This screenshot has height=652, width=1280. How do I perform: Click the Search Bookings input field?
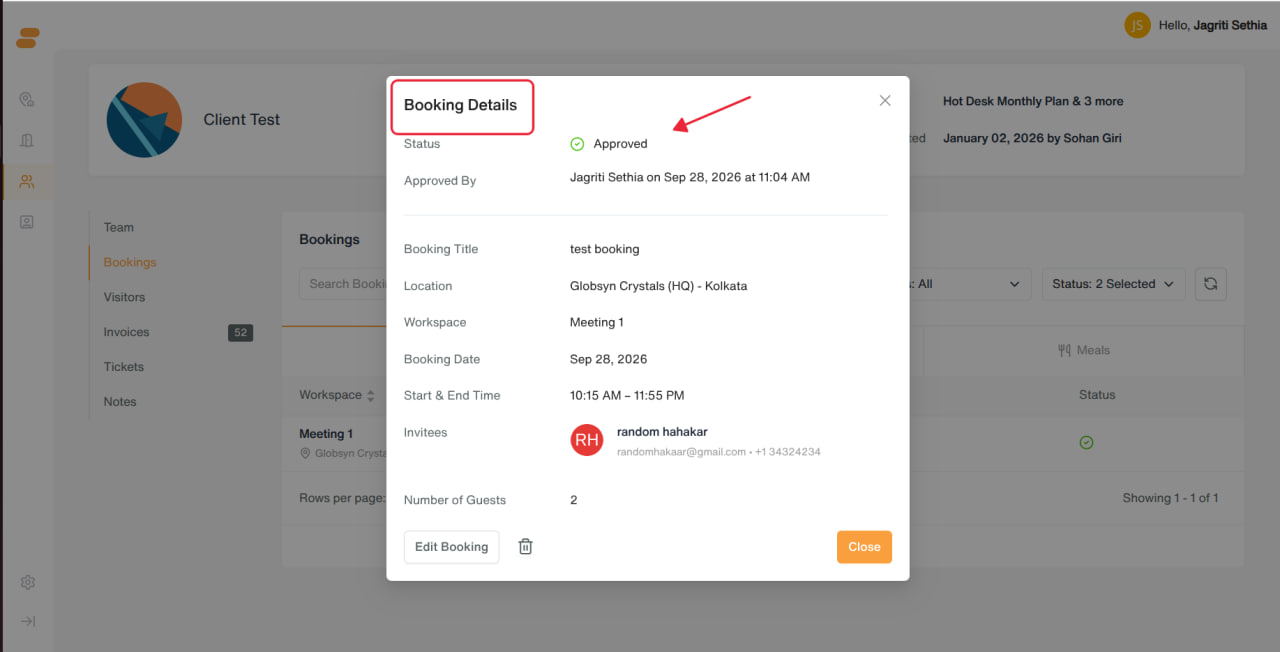pyautogui.click(x=343, y=284)
